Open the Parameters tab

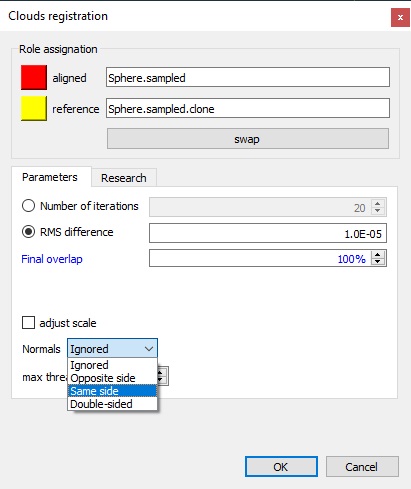pyautogui.click(x=50, y=177)
